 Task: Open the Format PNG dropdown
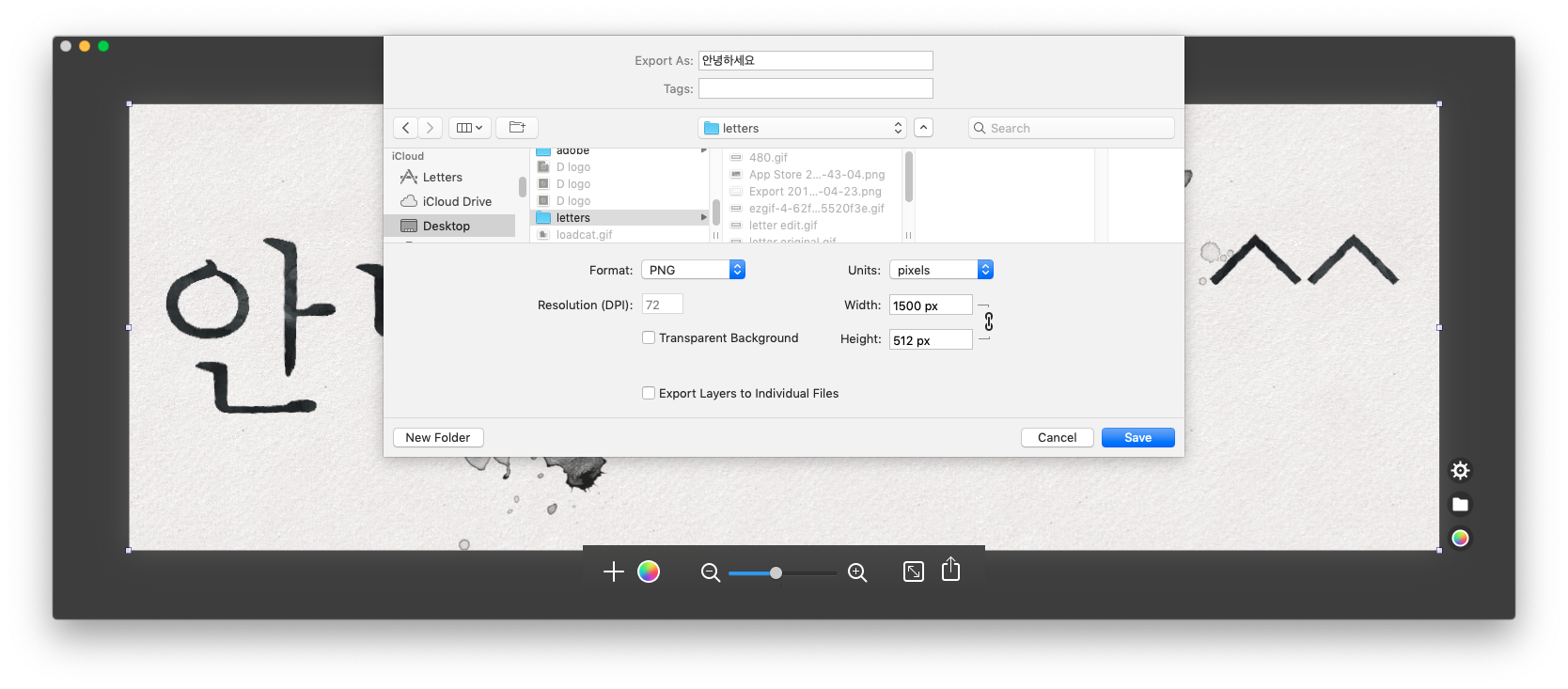tap(693, 270)
